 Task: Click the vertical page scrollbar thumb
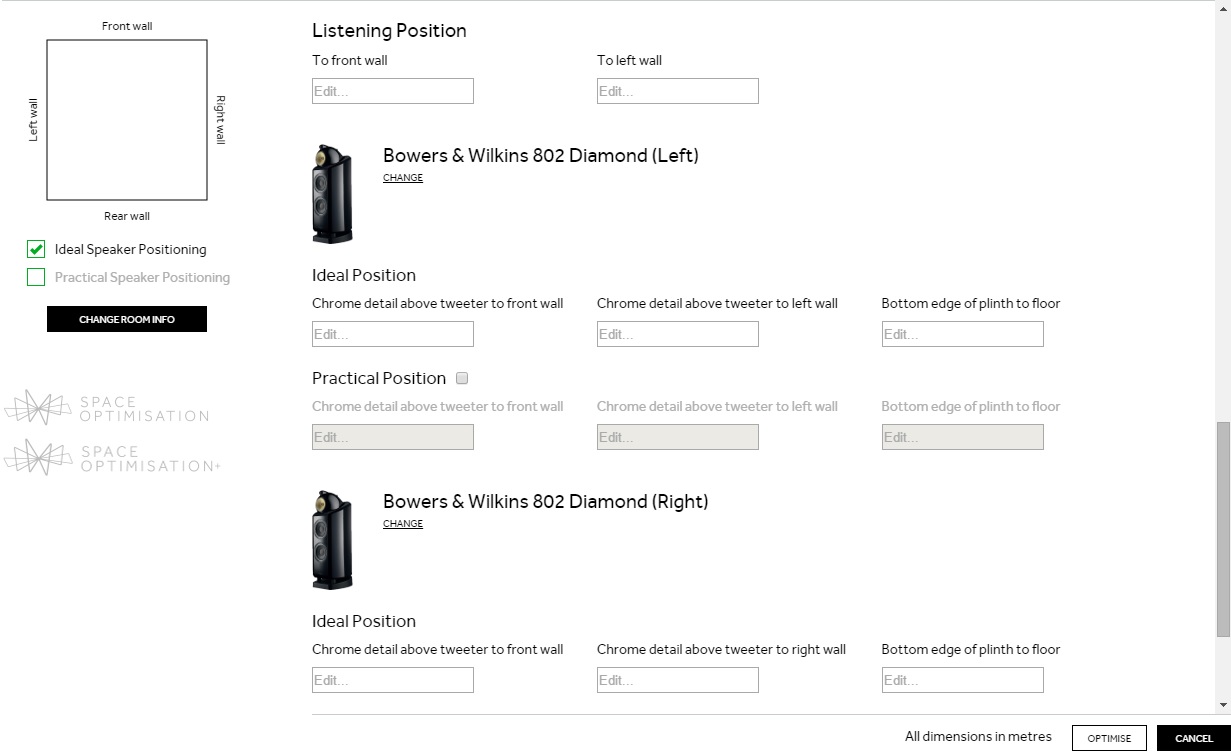click(1223, 528)
